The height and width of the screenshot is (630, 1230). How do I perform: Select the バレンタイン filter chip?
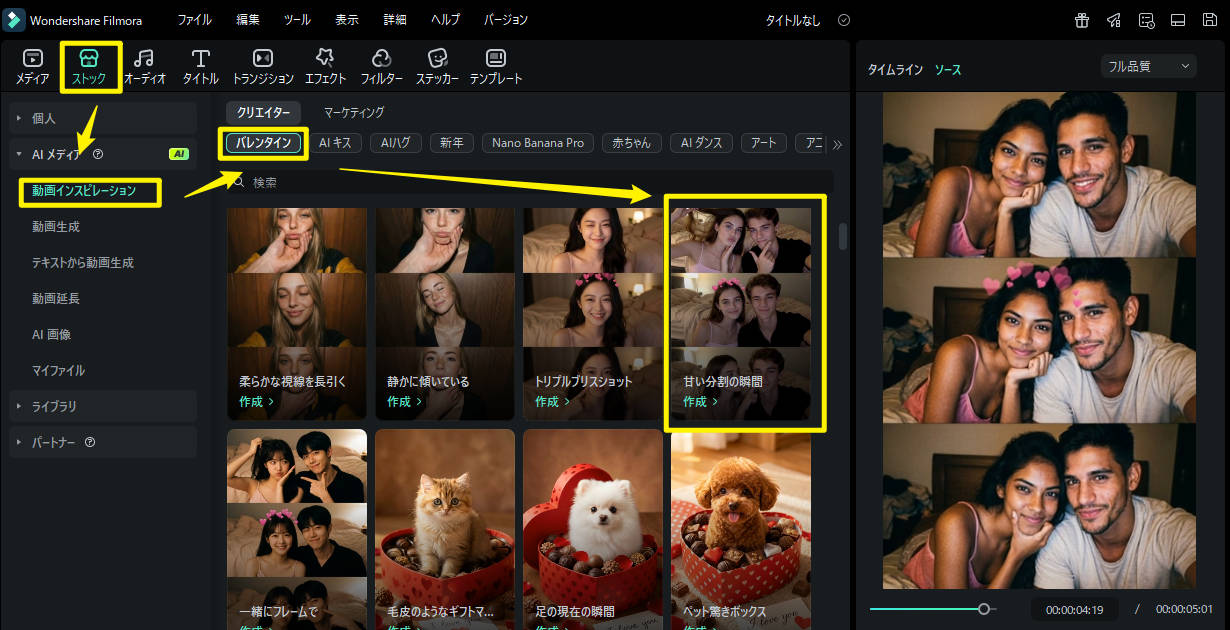pyautogui.click(x=263, y=143)
